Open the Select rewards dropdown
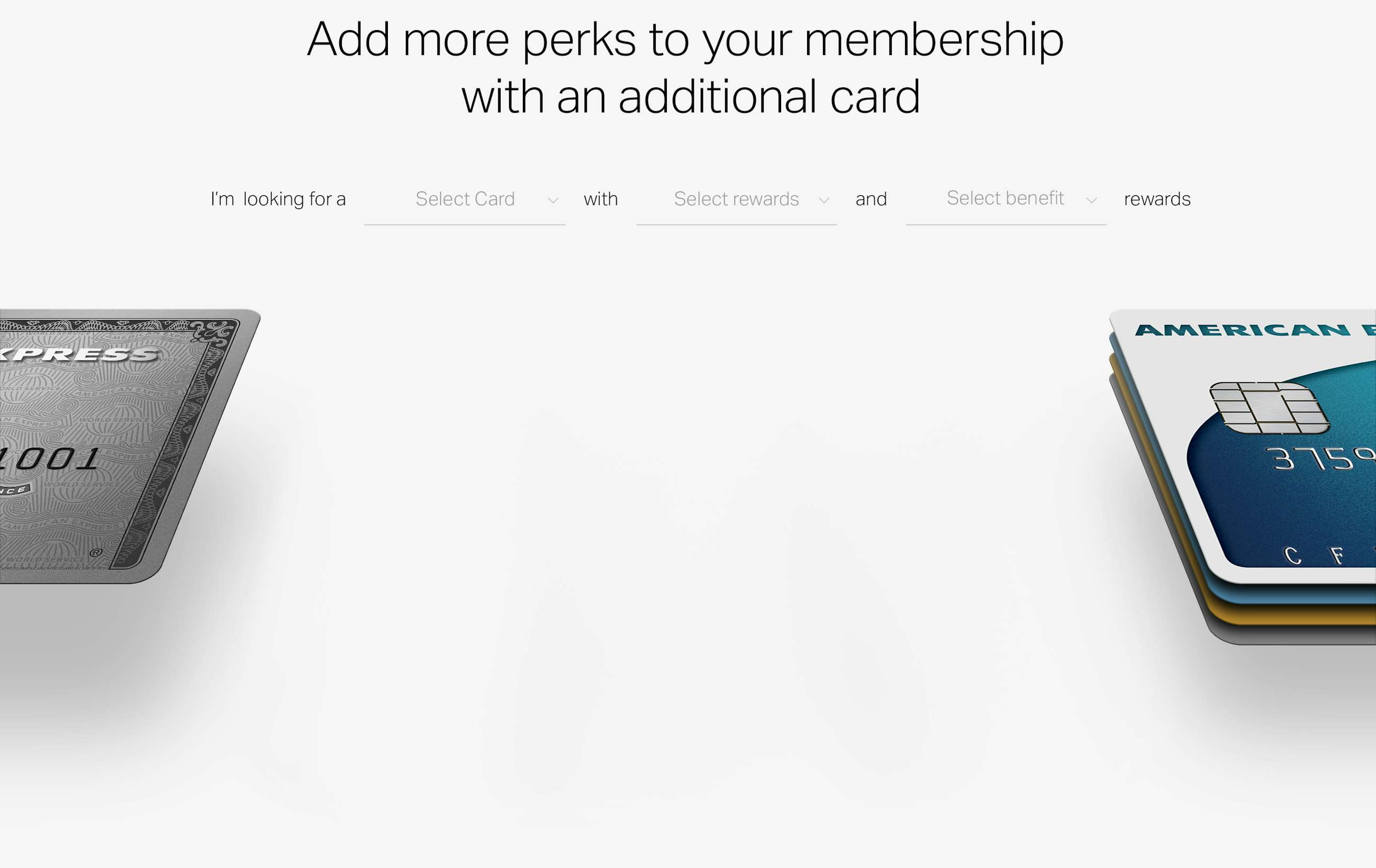The width and height of the screenshot is (1376, 868). click(737, 200)
